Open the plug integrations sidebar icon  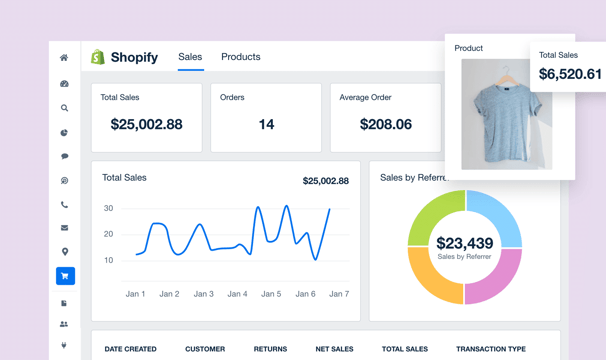(x=64, y=345)
